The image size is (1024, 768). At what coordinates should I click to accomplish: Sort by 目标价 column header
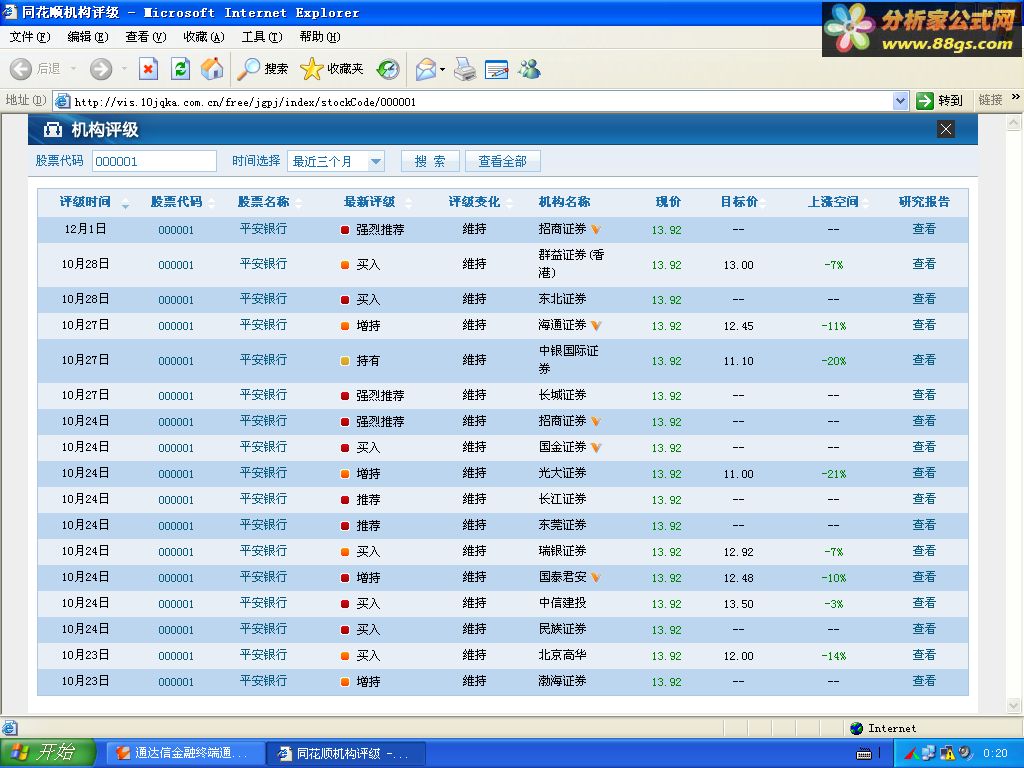739,202
